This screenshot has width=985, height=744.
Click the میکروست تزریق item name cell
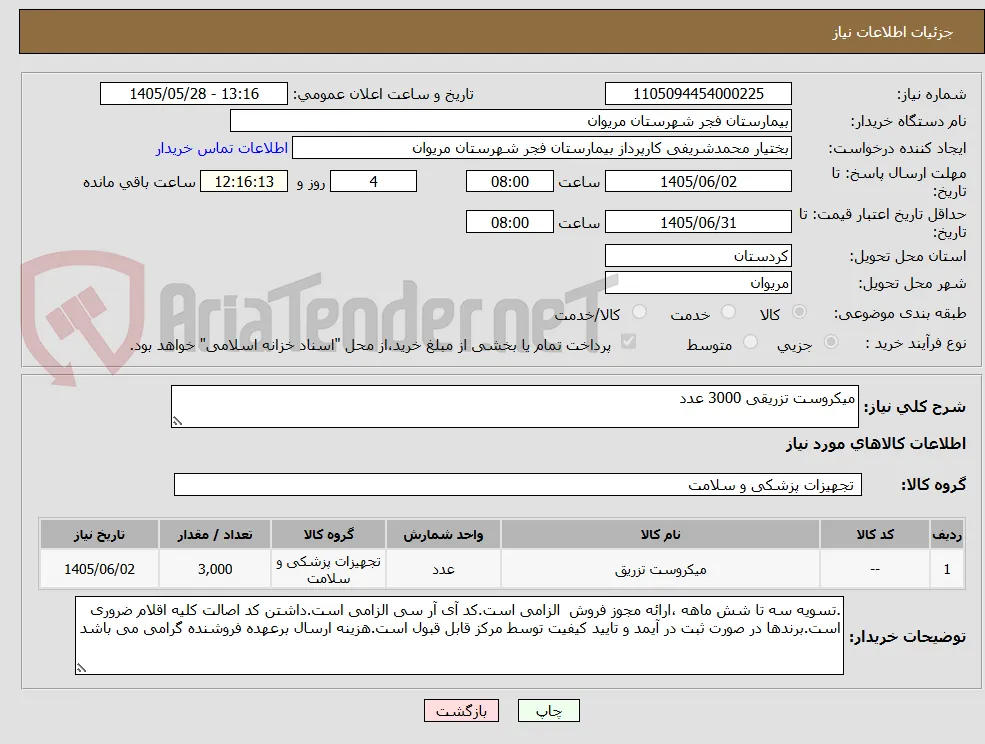660,569
